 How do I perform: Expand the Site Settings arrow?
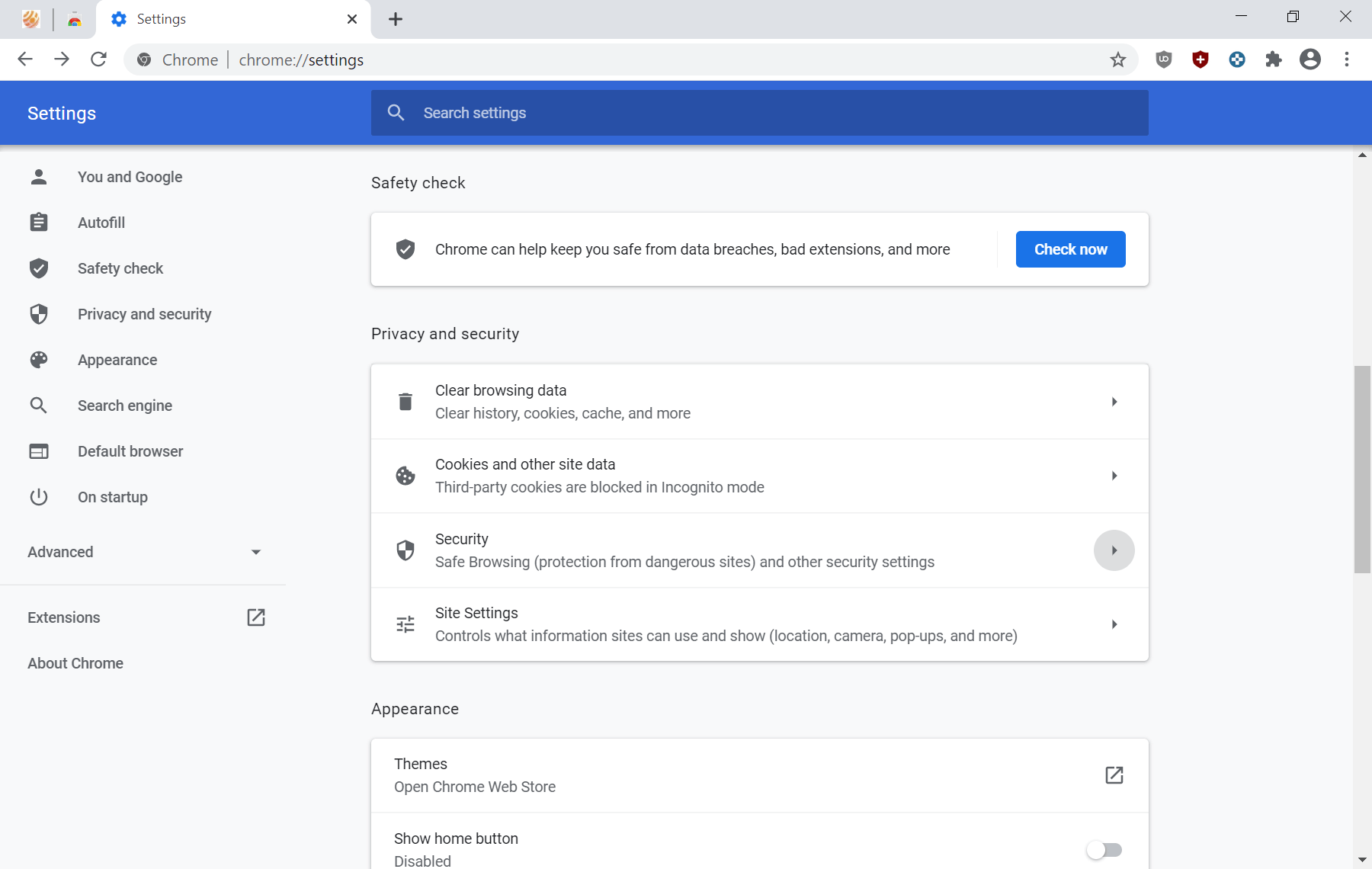(1114, 624)
